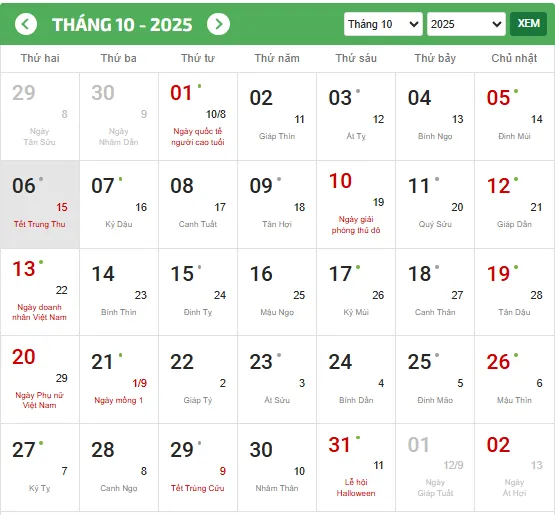Select October 22 Giáp Tý
555x515 pixels.
tap(198, 379)
